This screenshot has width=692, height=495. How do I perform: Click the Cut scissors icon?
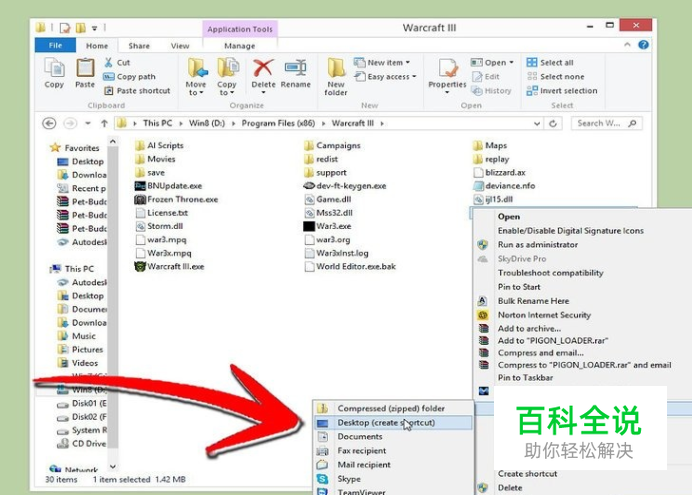click(x=108, y=63)
